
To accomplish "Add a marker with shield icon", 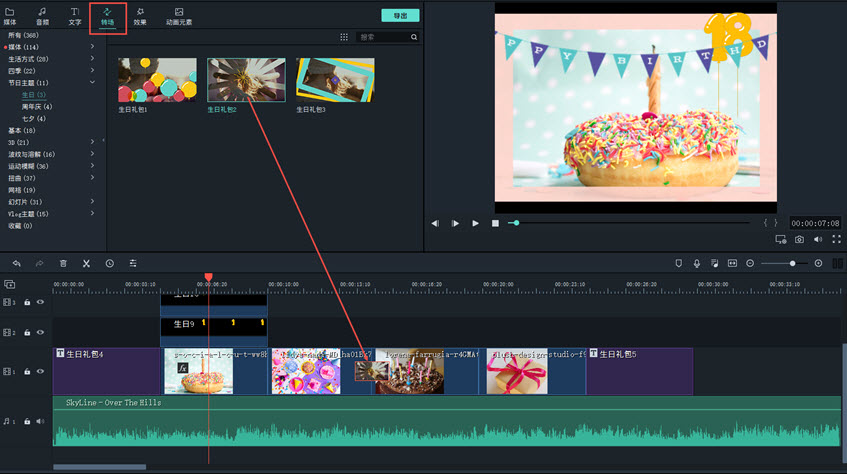I will 678,263.
